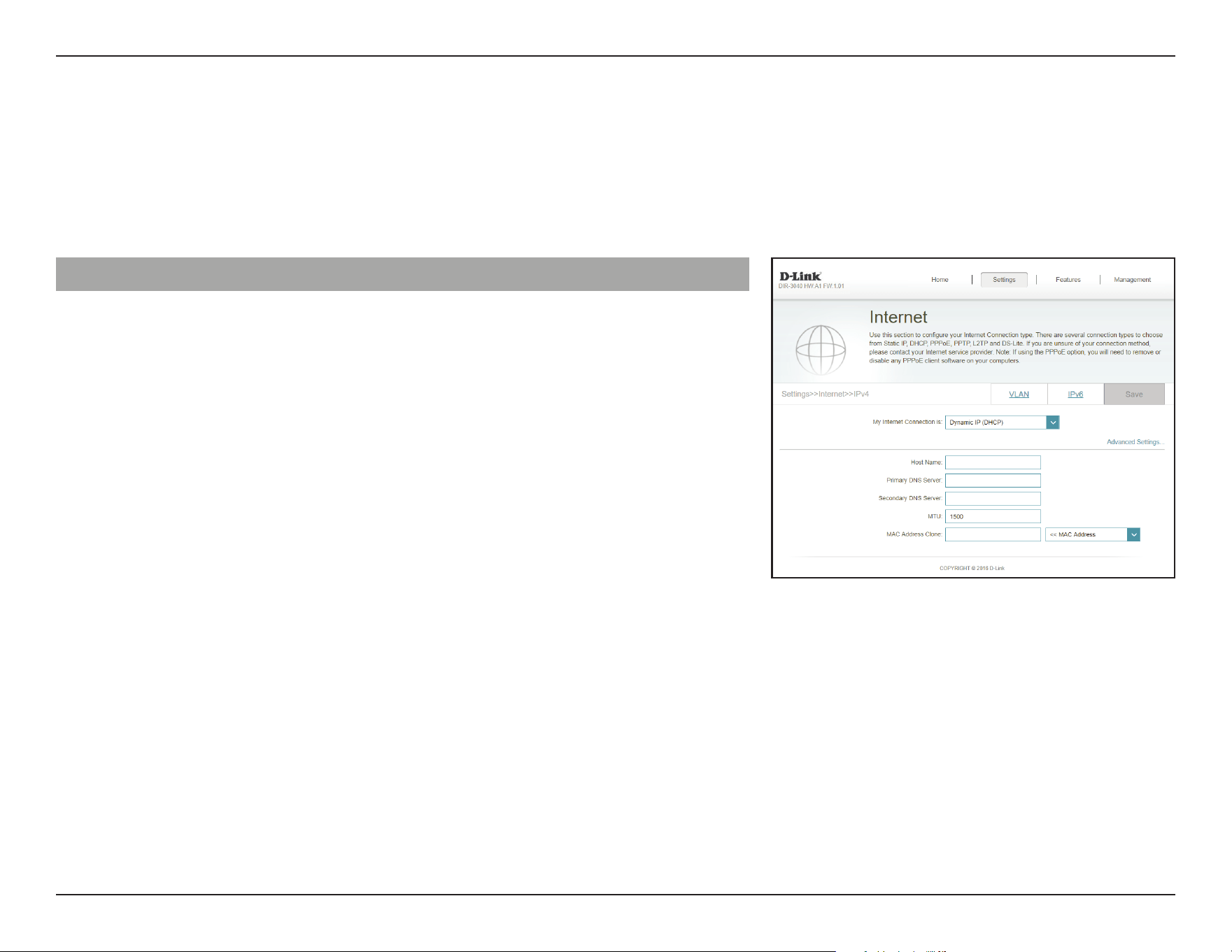Open the Home menu
The image size is (1232, 952).
(940, 280)
